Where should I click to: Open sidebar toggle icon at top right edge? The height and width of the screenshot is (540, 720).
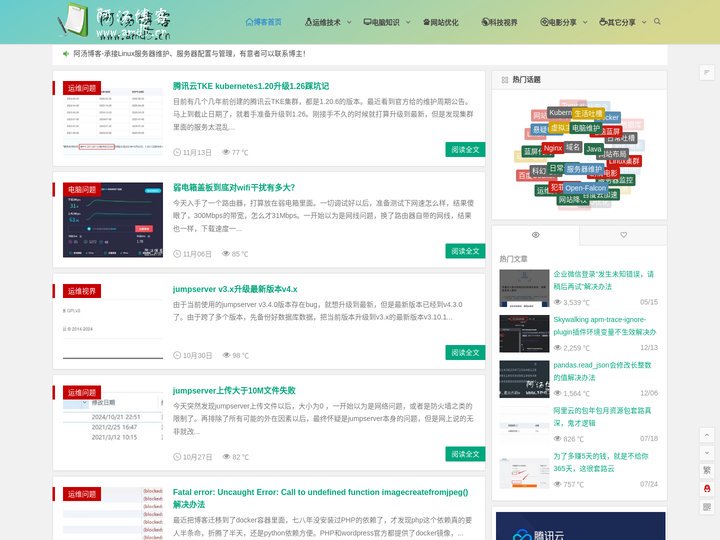coord(707,73)
